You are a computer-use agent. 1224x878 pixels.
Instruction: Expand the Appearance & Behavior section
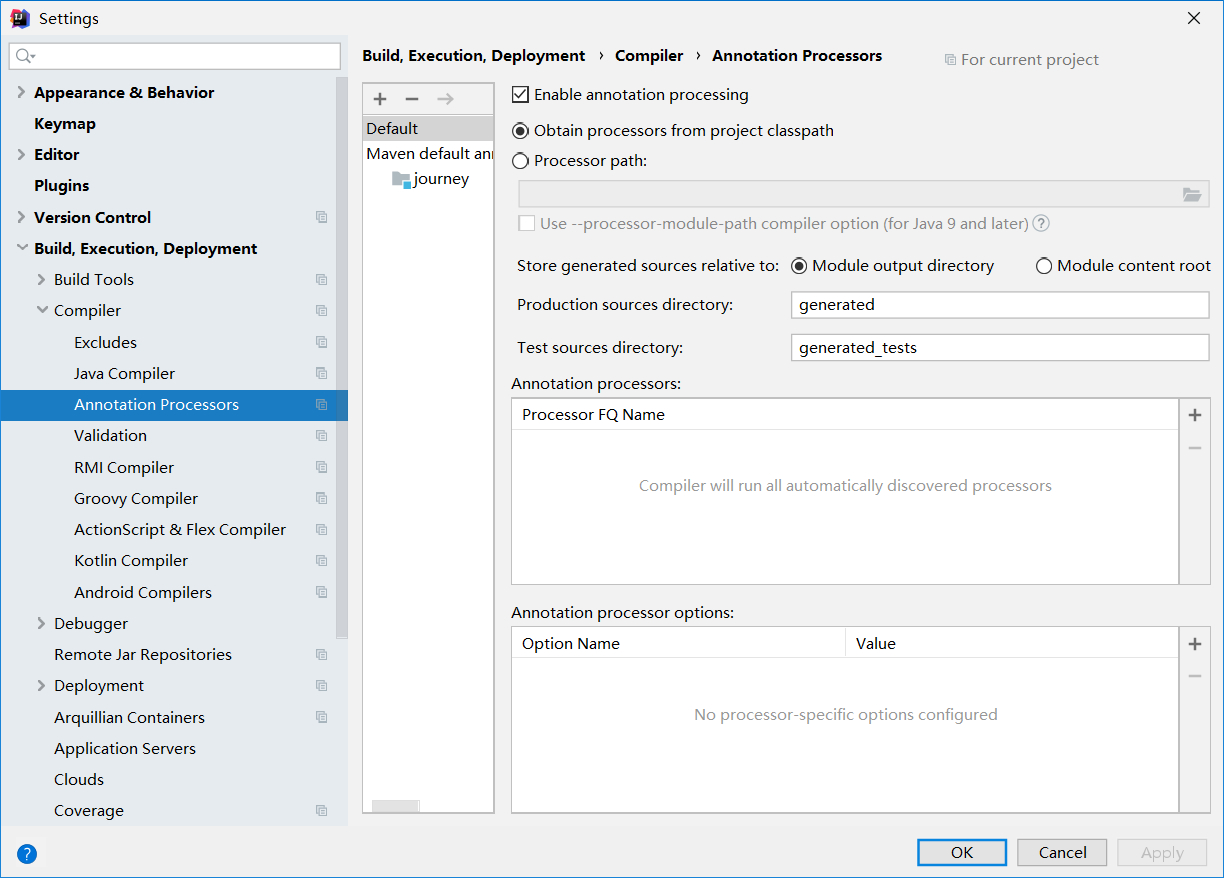21,92
